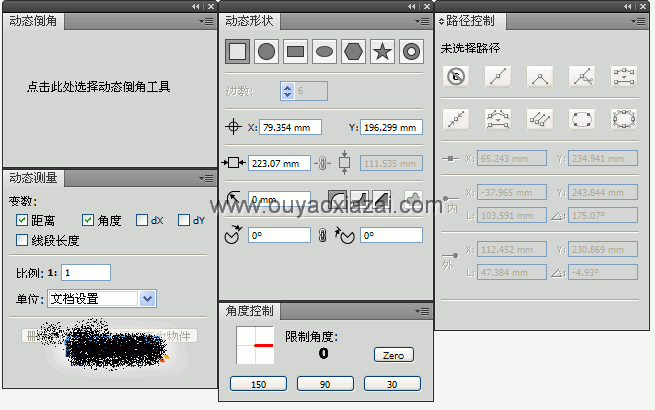
Task: Click the 90 angle button
Action: point(325,384)
